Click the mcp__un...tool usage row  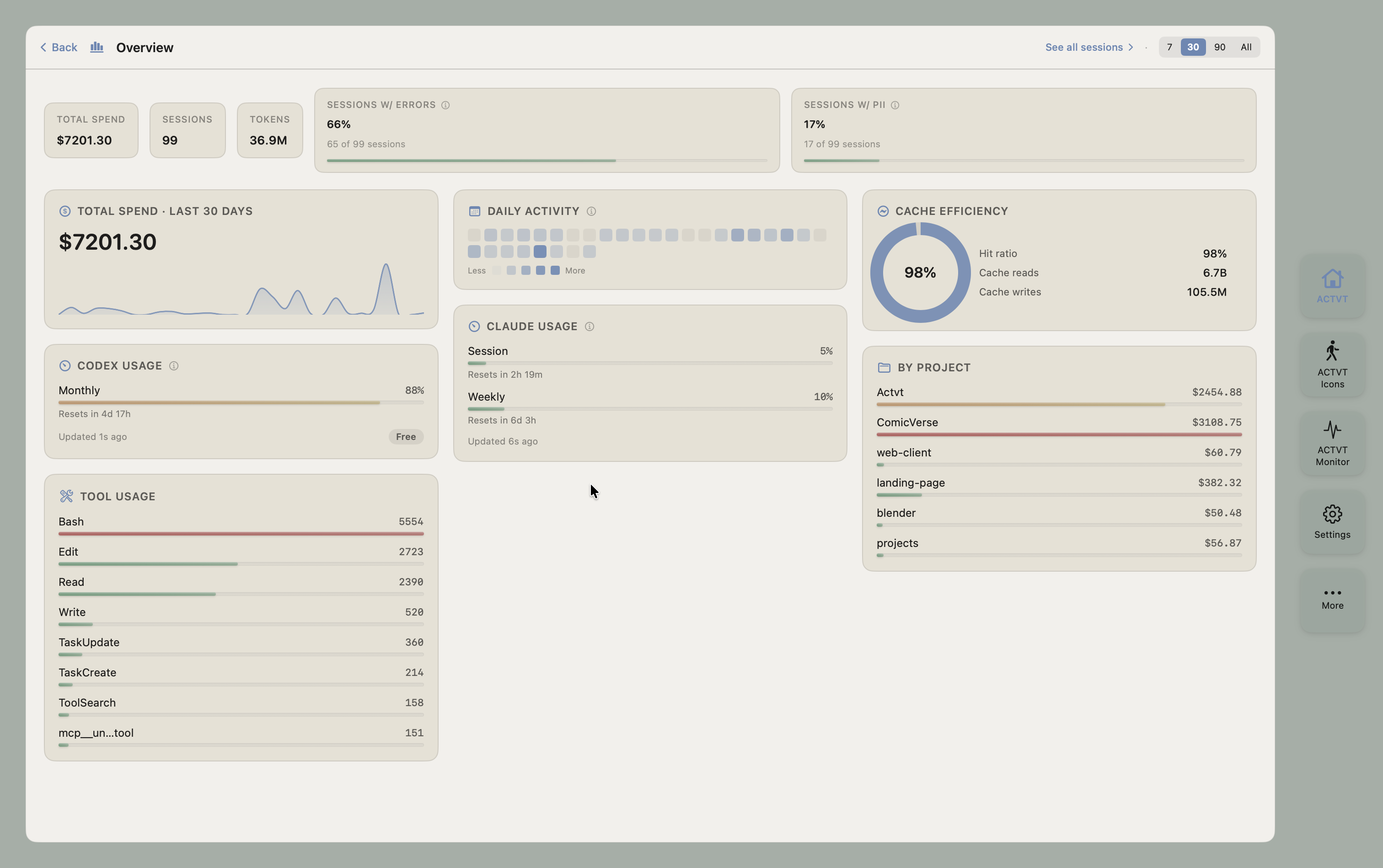tap(241, 738)
